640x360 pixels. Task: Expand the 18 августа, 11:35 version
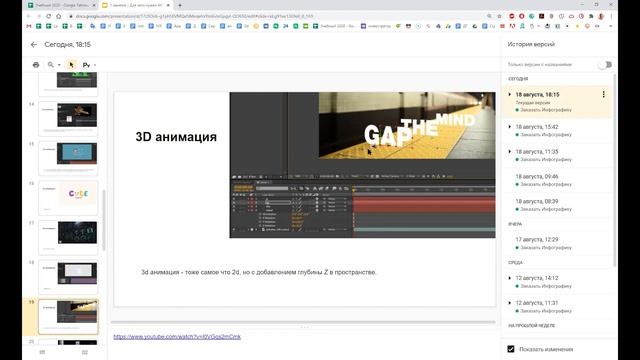509,151
